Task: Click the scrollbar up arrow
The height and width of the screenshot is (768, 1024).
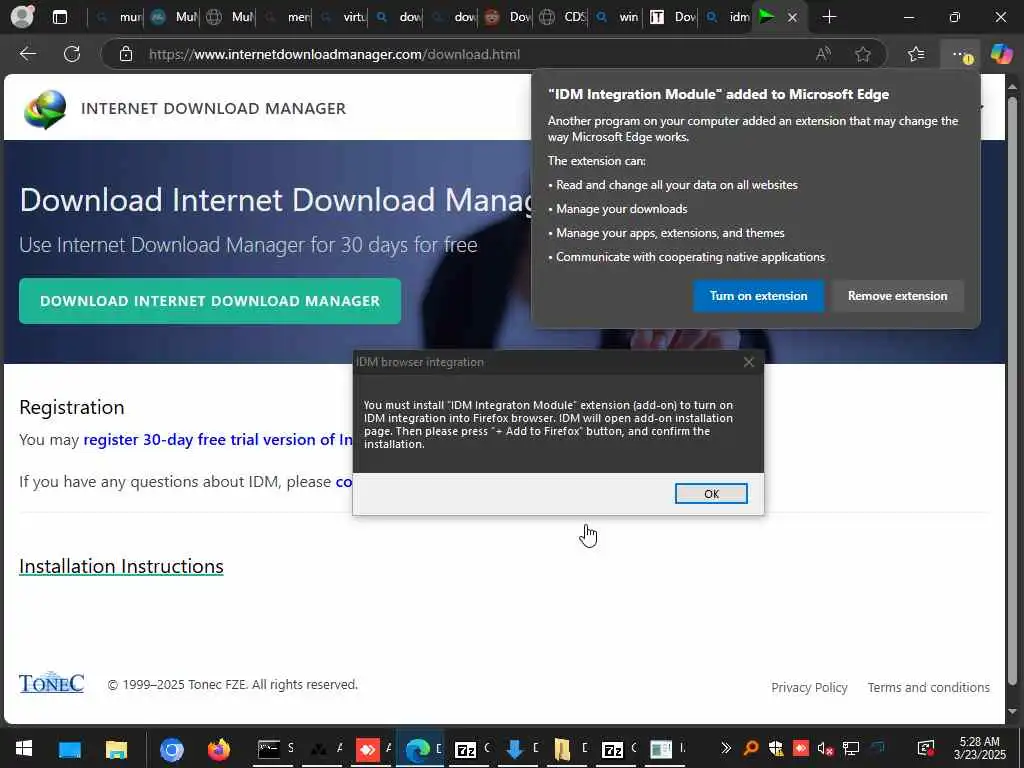Action: point(1012,86)
